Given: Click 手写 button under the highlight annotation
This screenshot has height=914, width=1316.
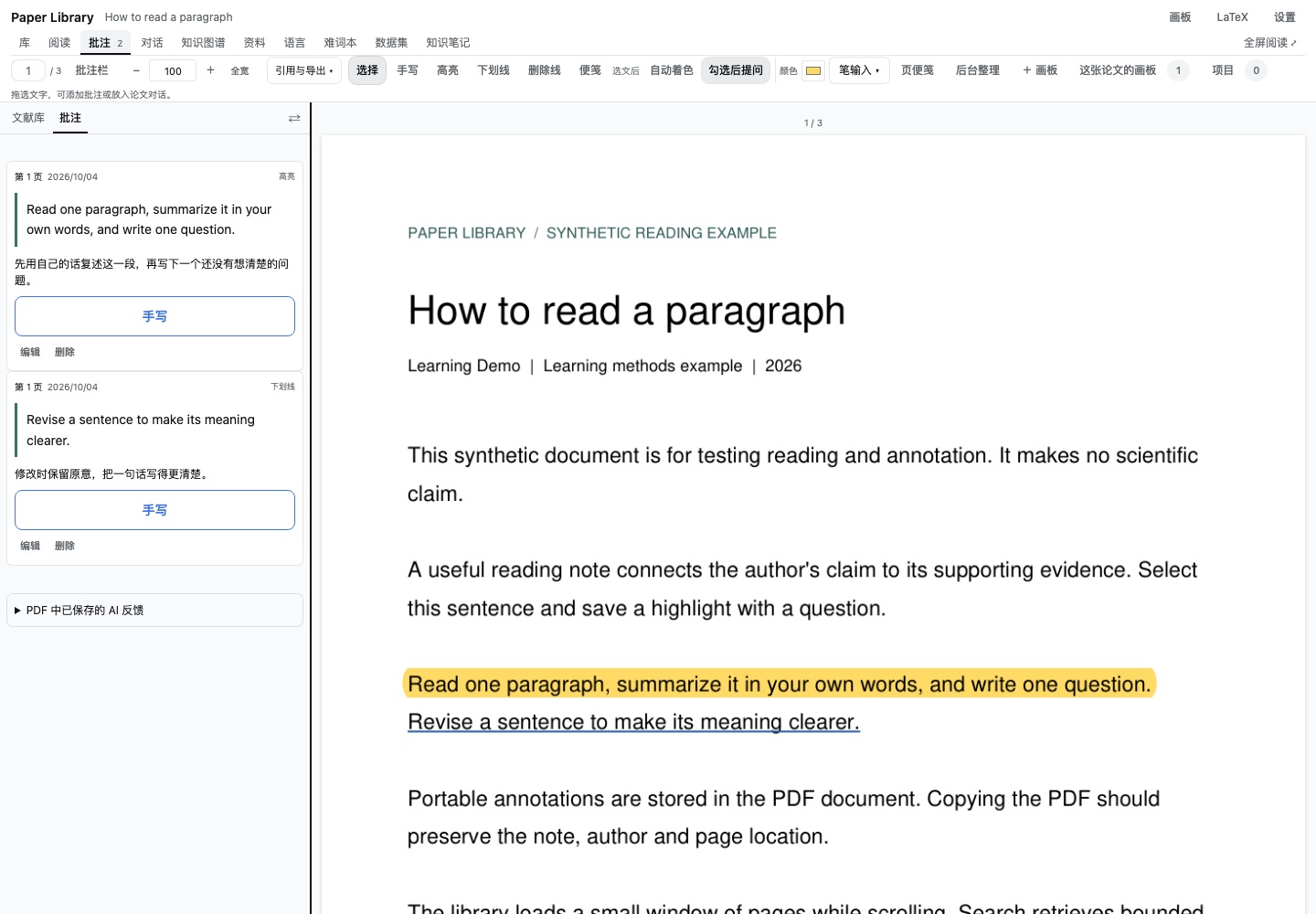Looking at the screenshot, I should pyautogui.click(x=154, y=316).
